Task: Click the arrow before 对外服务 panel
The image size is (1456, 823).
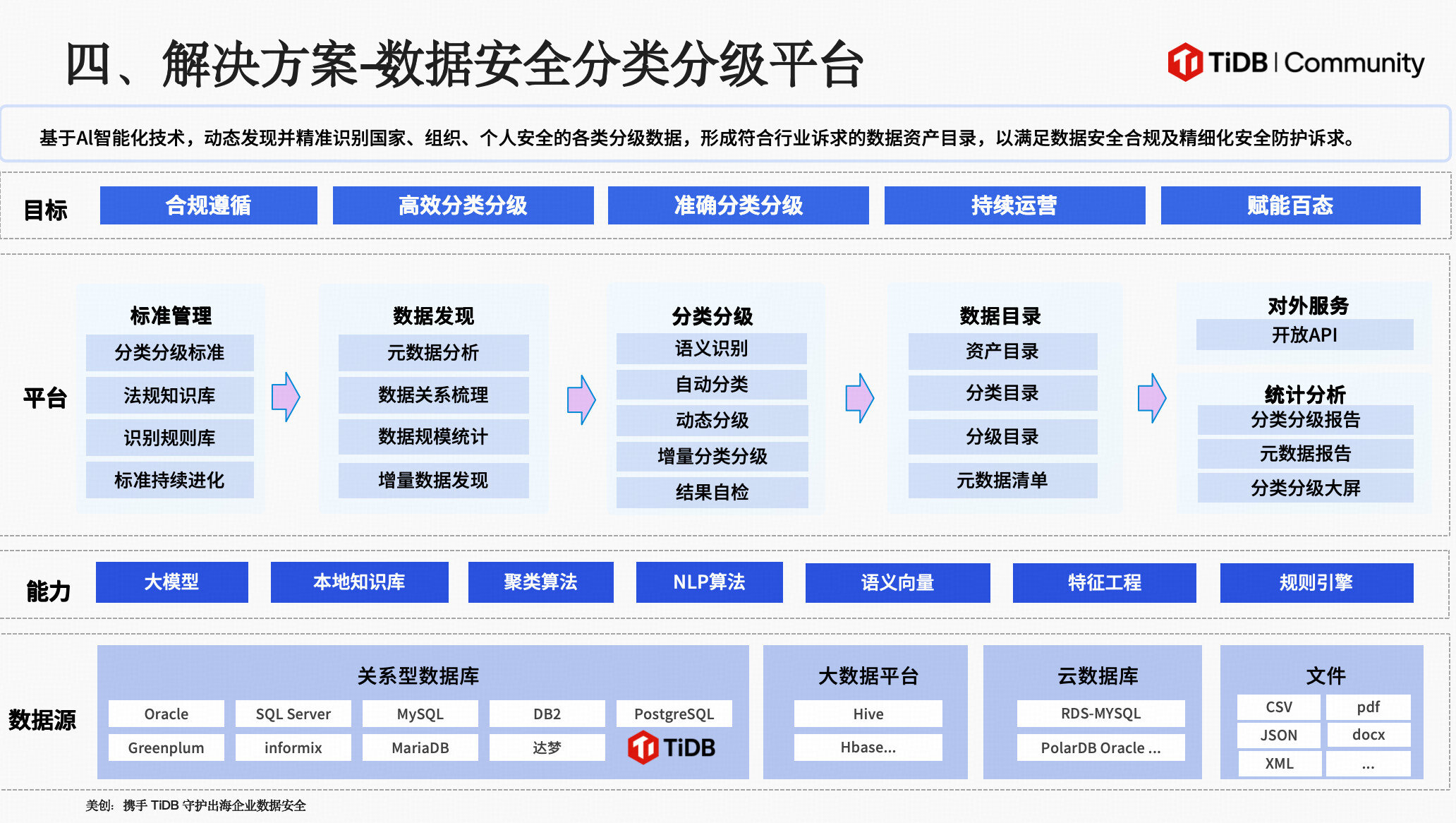Action: tap(1152, 398)
